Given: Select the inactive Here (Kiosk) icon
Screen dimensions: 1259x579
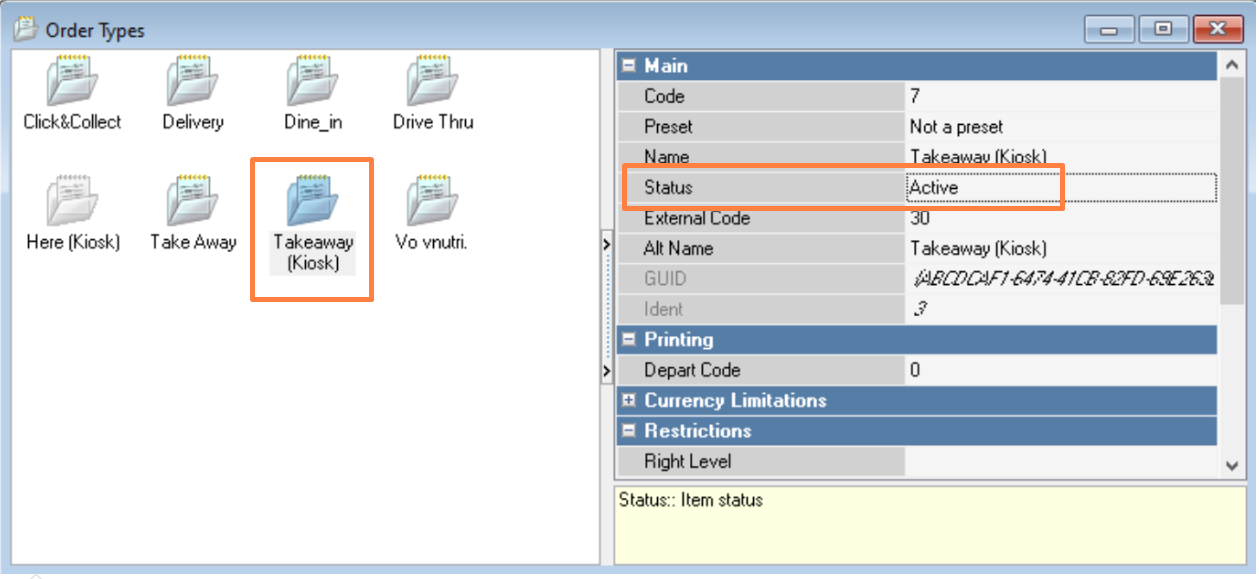Looking at the screenshot, I should click(x=72, y=200).
